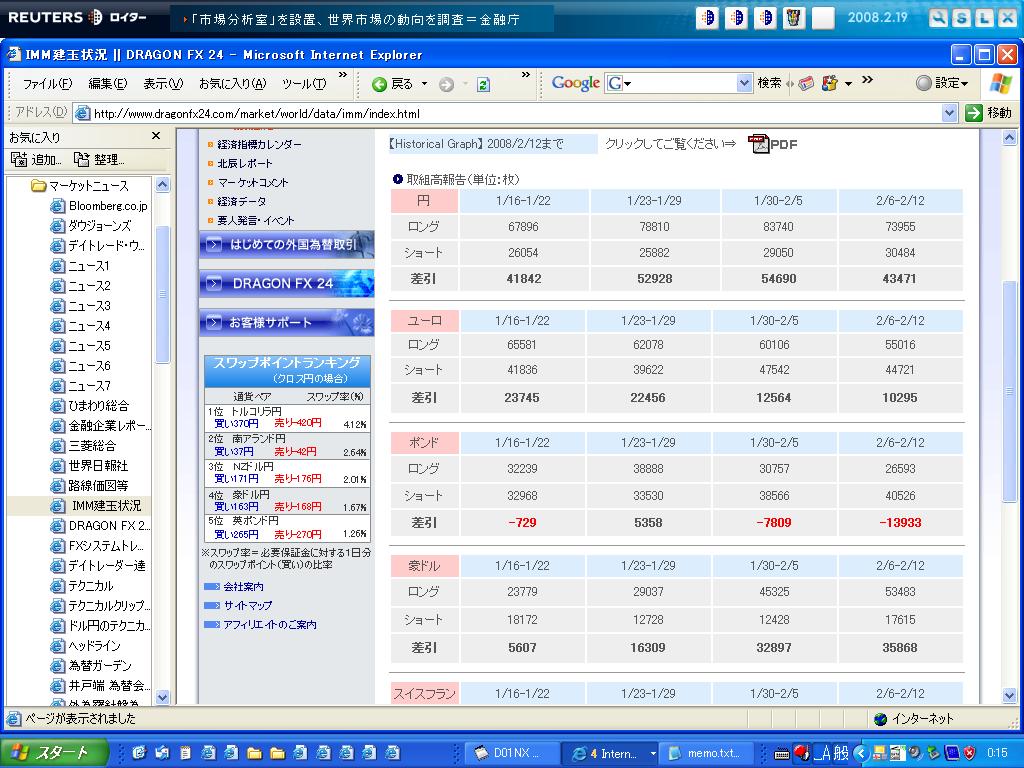Screen dimensions: 1024x768
Task: Click the green Back arrow button
Action: coord(379,84)
